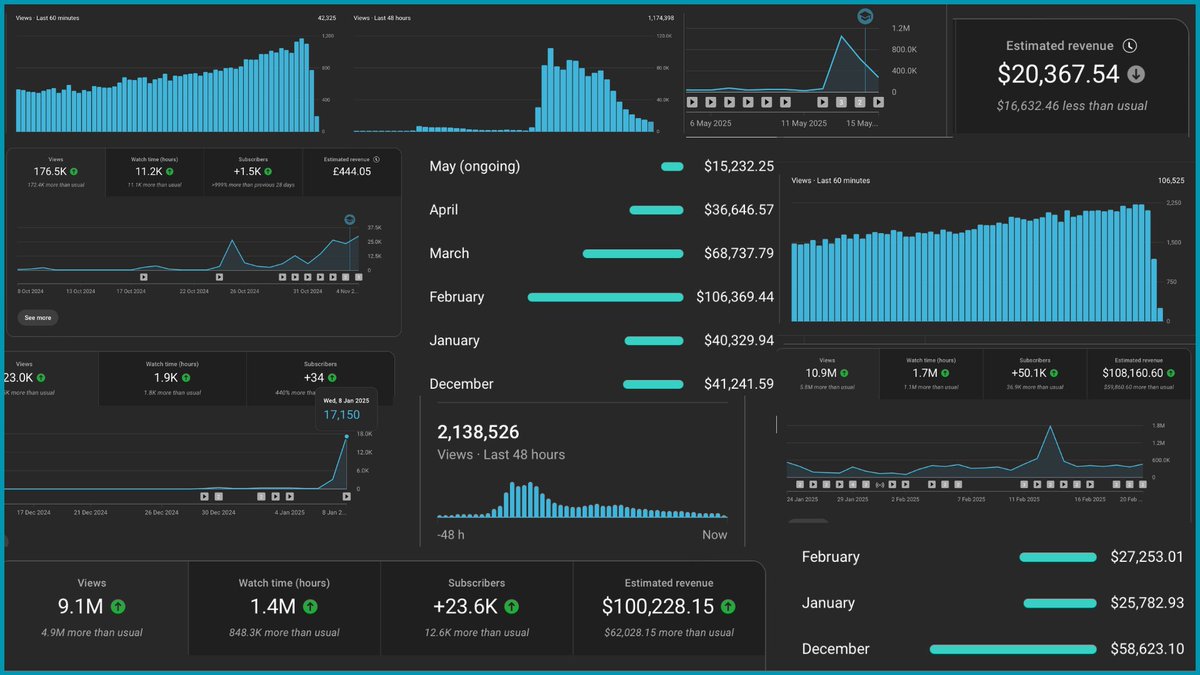
Task: Select the Views 176.5K tab
Action: pyautogui.click(x=56, y=171)
